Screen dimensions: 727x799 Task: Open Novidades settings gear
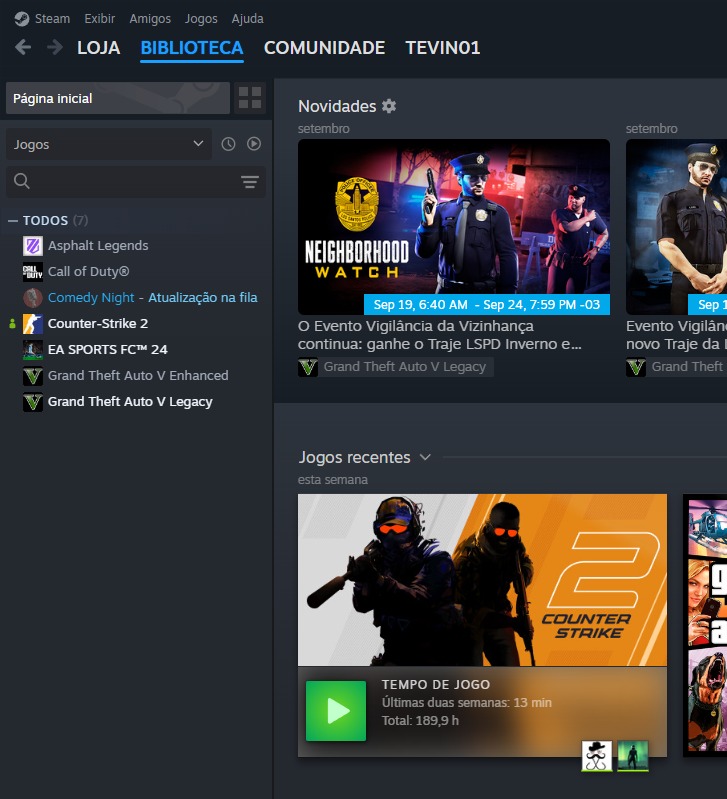[x=389, y=106]
